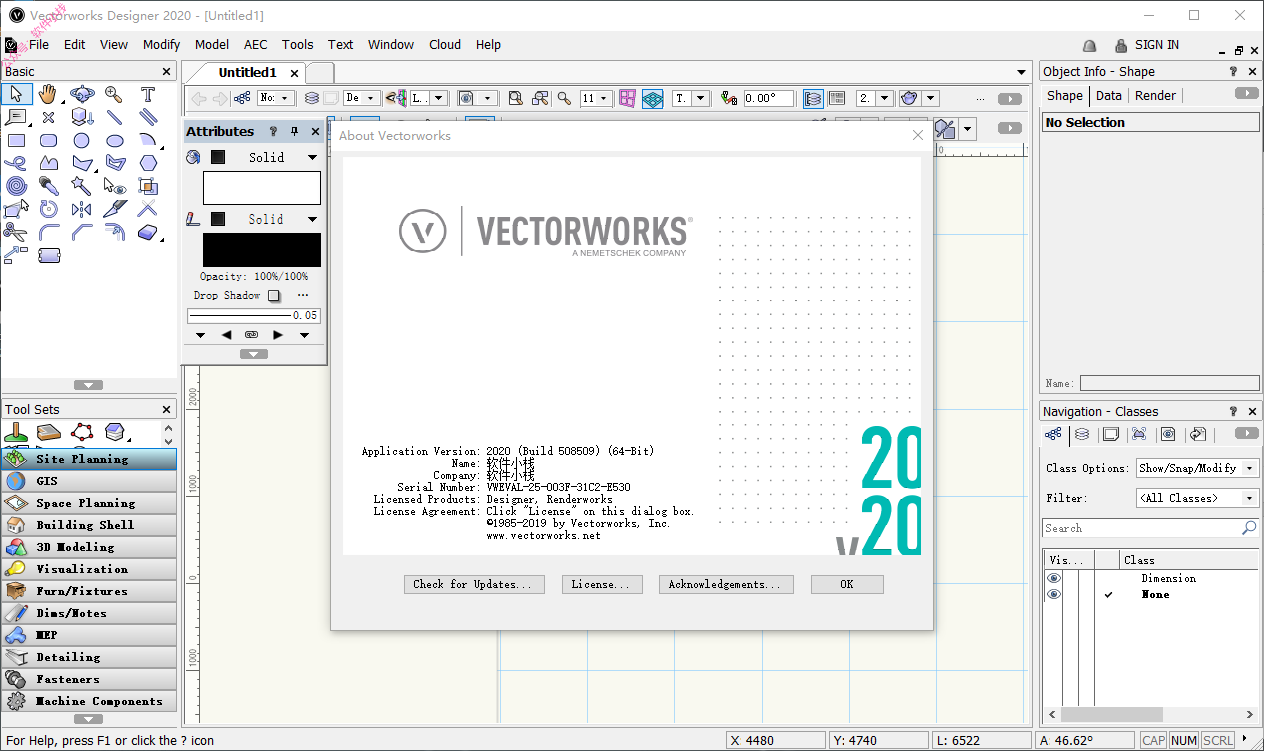
Task: Toggle the NUM status bar indicator
Action: pos(1184,741)
